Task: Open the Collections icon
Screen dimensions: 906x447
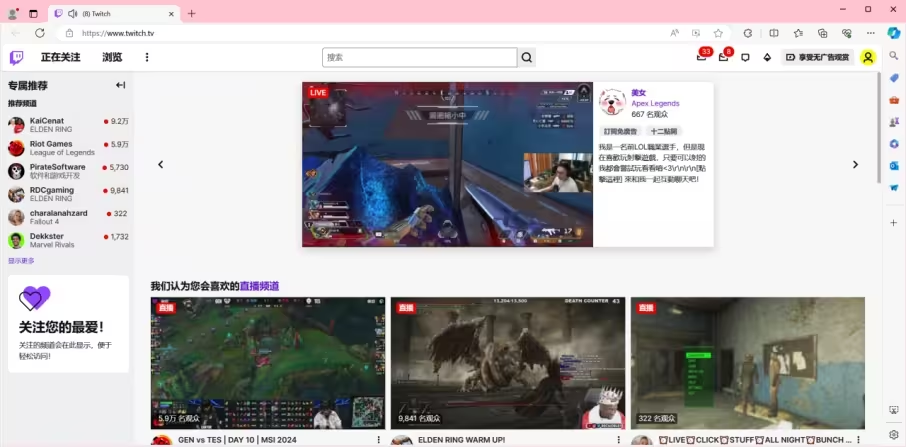Action: (x=823, y=33)
